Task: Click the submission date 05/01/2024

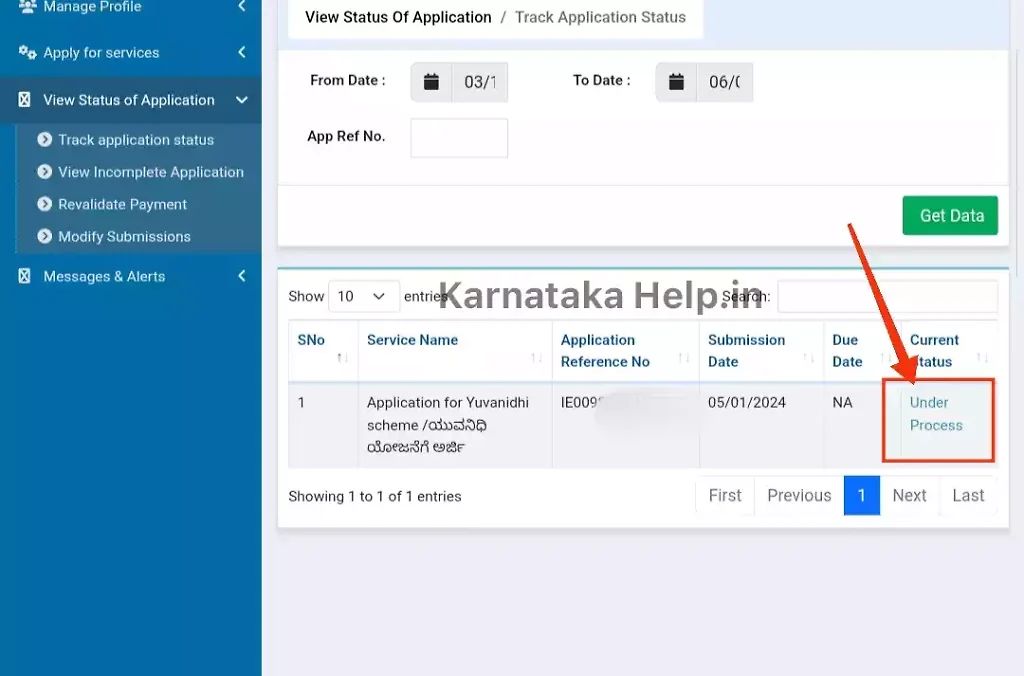Action: click(746, 403)
